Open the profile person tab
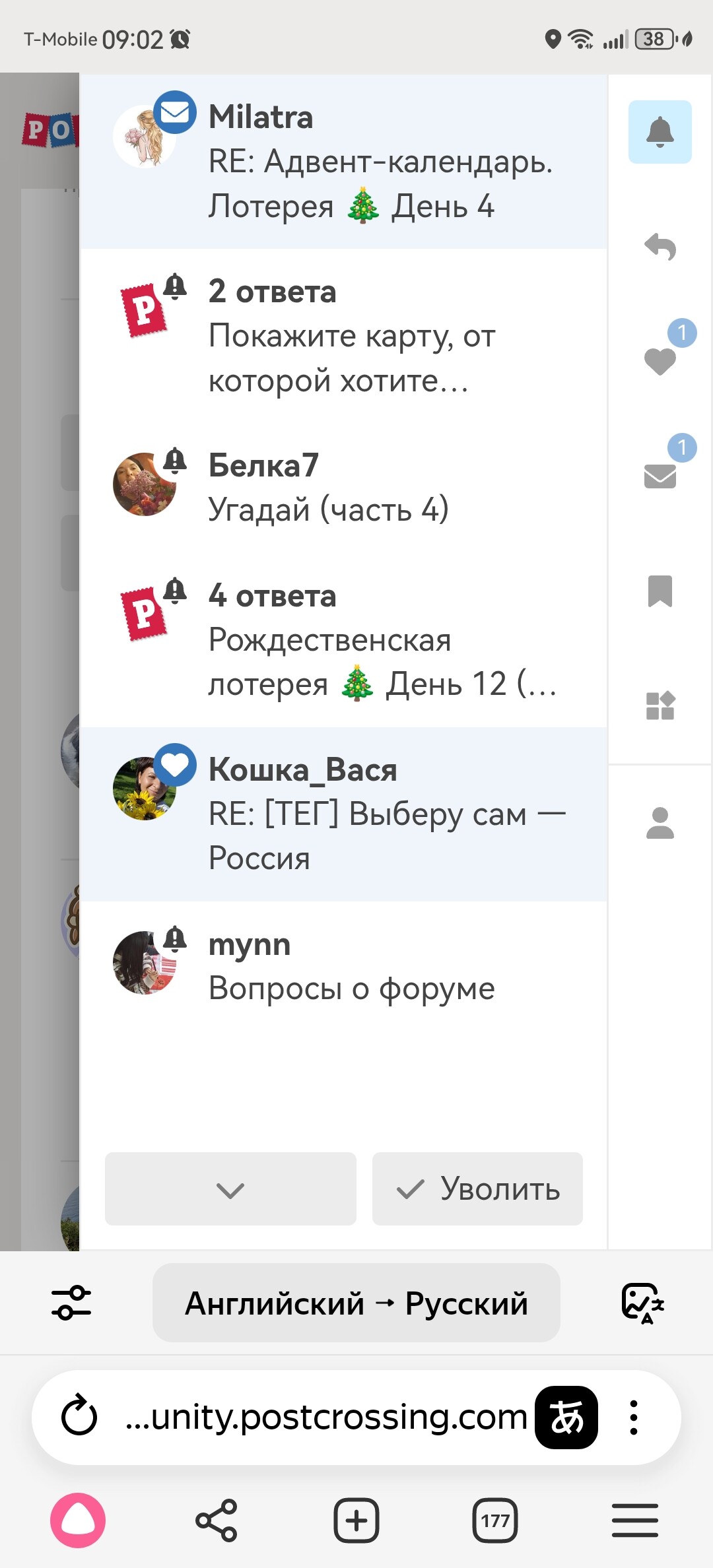Screen dimensions: 713x1568 pyautogui.click(x=660, y=823)
